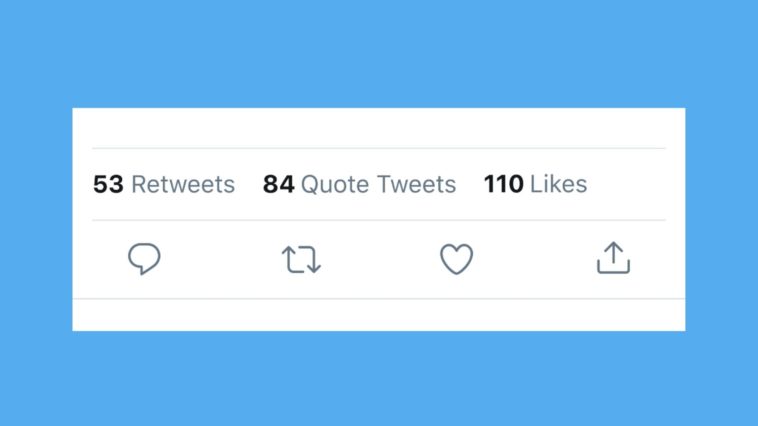Image resolution: width=758 pixels, height=426 pixels.
Task: Click the white space above the stats row
Action: (x=380, y=128)
